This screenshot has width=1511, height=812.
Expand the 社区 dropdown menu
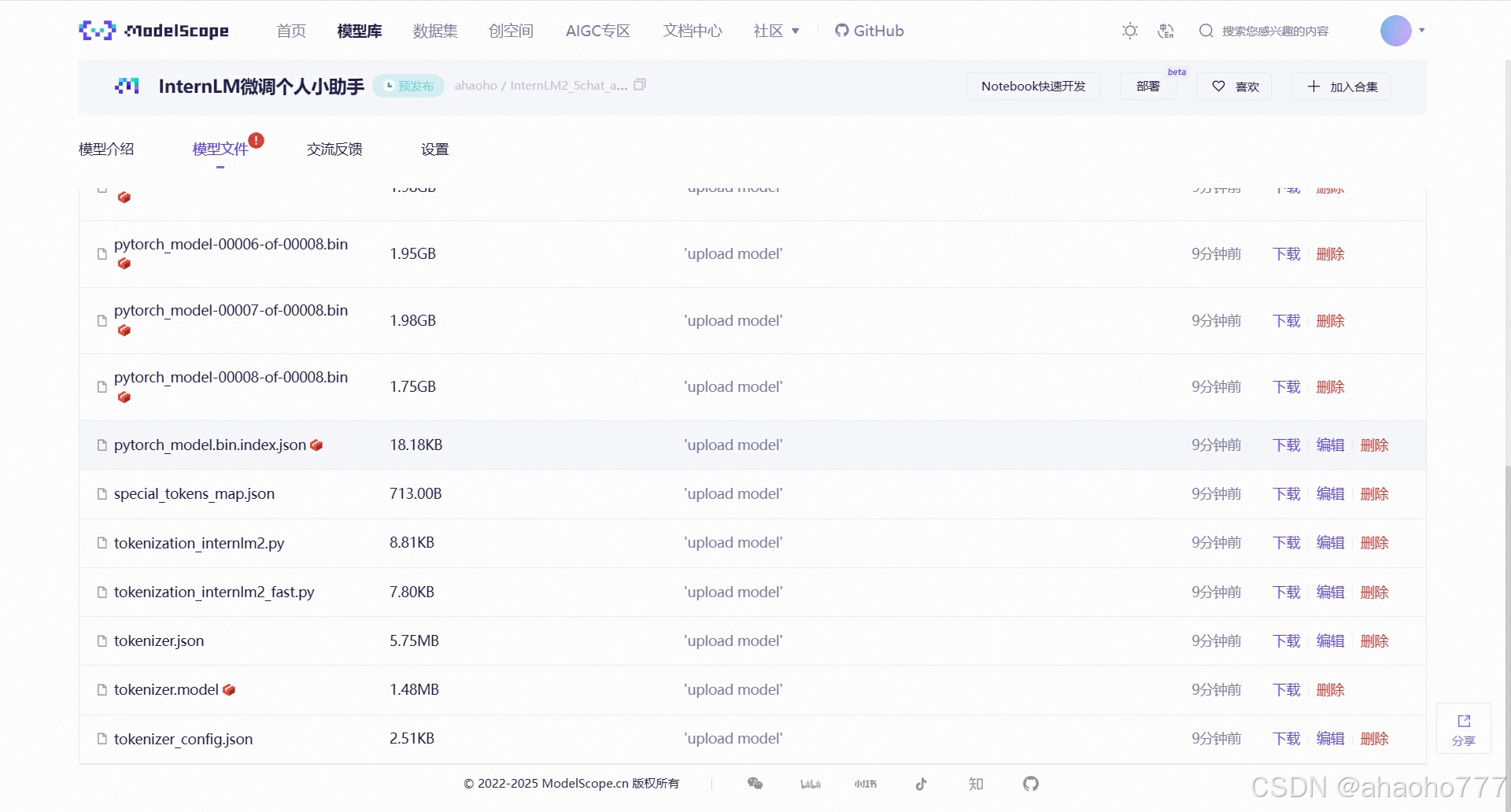coord(776,31)
